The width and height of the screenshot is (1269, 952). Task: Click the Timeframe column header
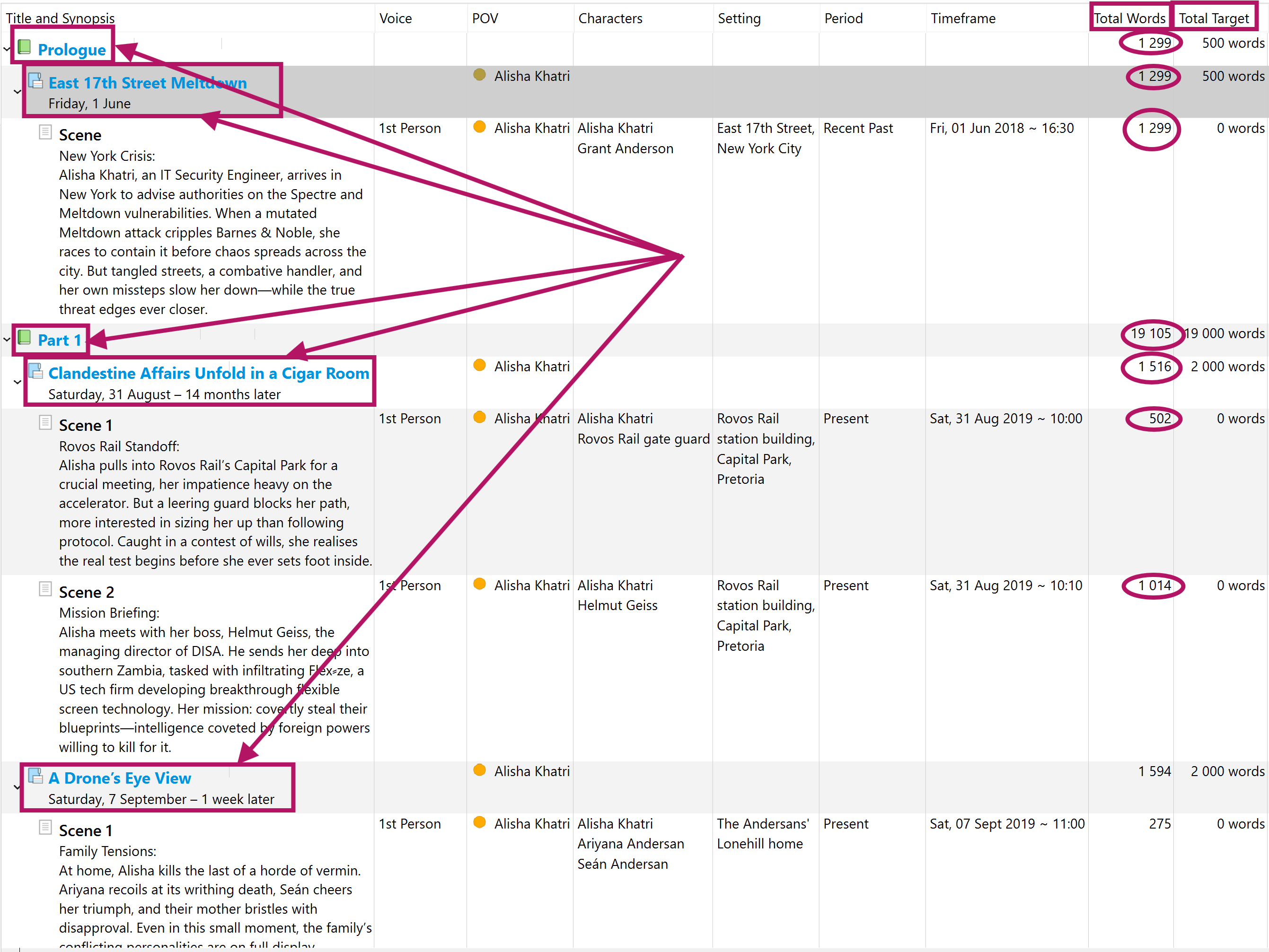coord(963,18)
